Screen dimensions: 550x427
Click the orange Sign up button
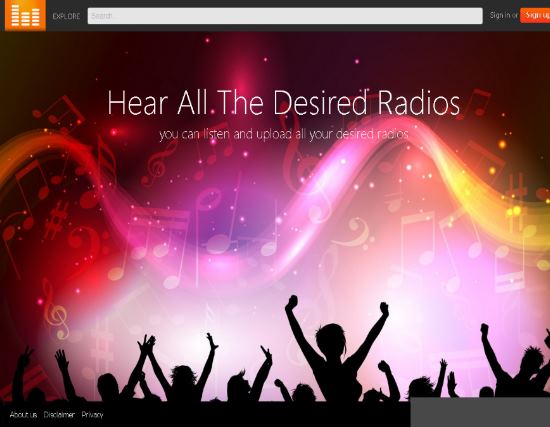535,15
